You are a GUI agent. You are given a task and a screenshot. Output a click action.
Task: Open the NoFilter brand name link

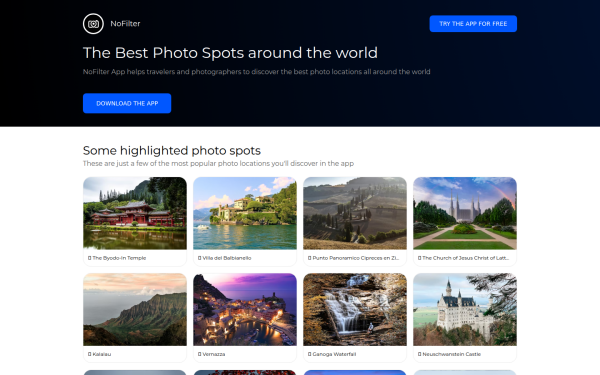pos(125,24)
